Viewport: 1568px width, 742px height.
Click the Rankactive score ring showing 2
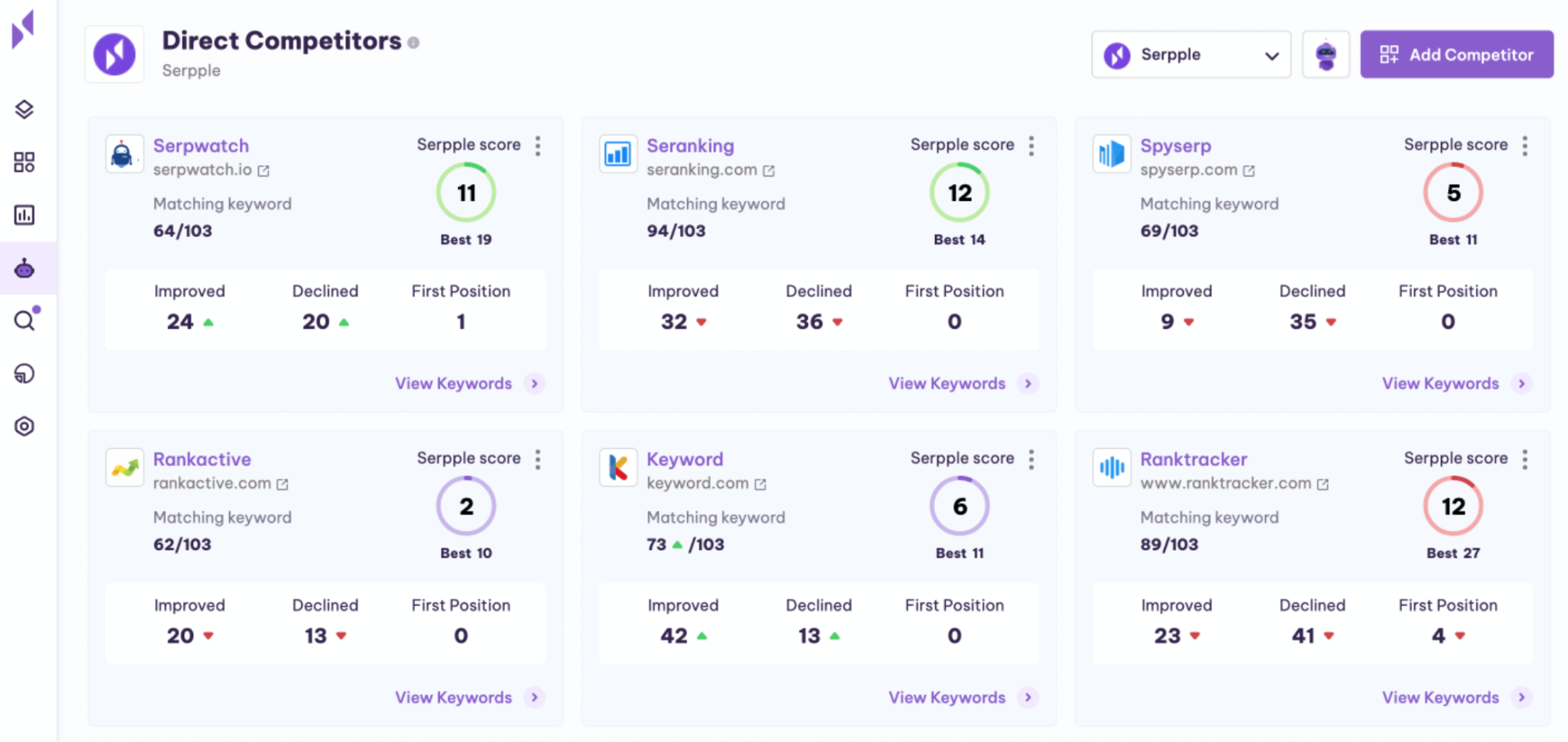[x=466, y=507]
